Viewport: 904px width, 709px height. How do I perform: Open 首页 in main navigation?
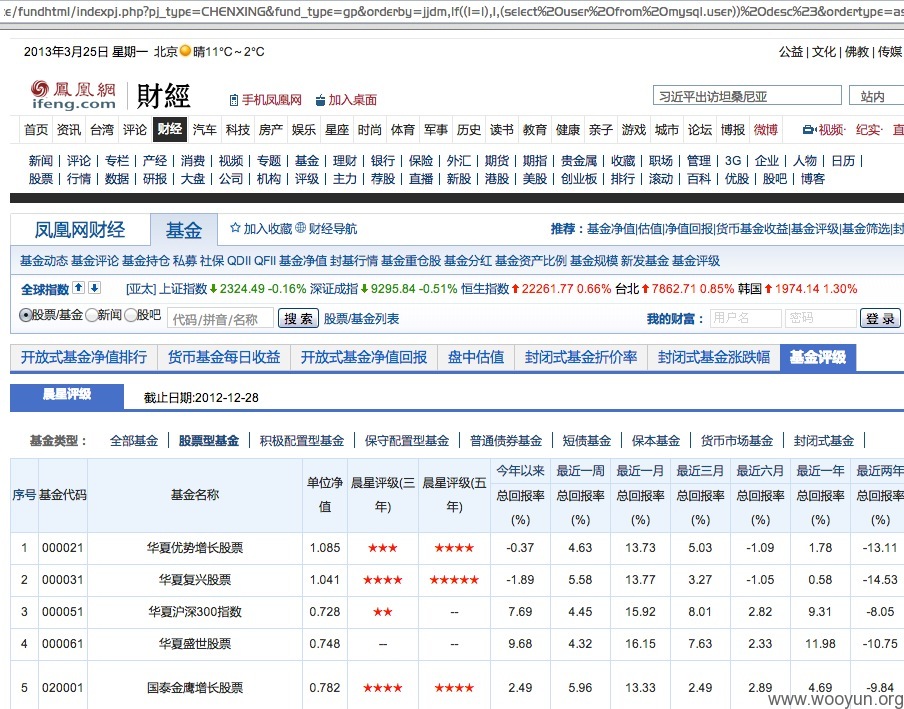click(x=36, y=130)
